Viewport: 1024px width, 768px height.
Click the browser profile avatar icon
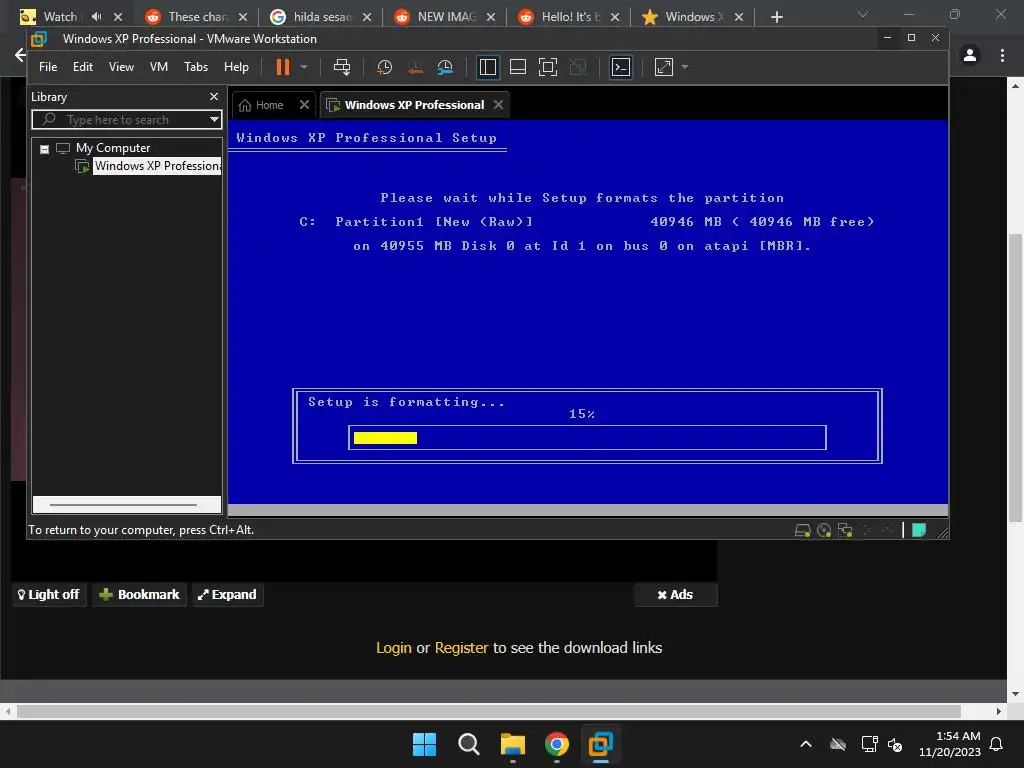pos(970,56)
